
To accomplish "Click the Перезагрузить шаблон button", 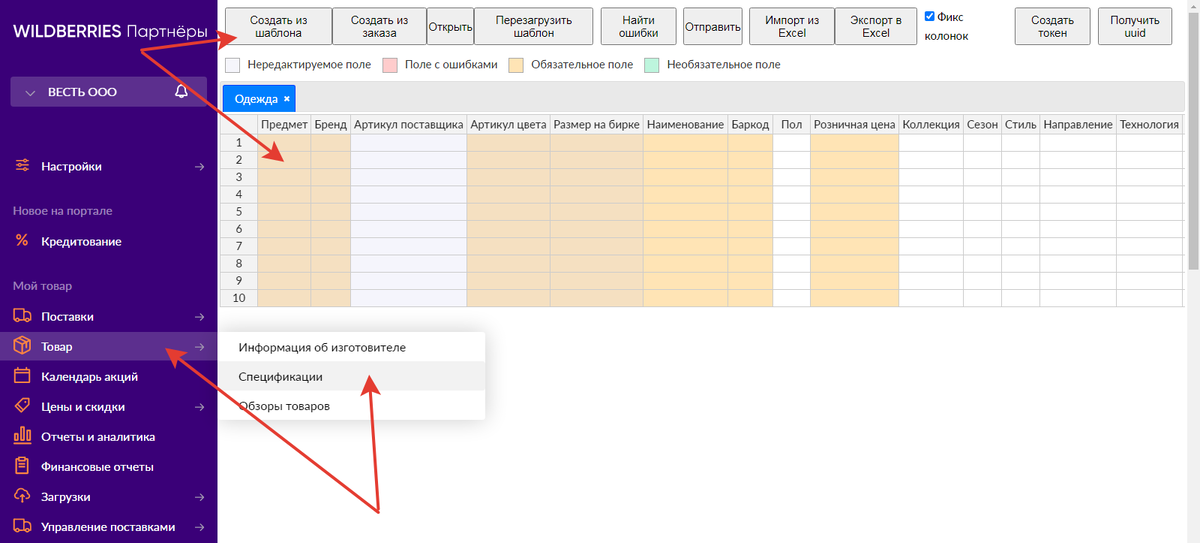I will pos(533,26).
